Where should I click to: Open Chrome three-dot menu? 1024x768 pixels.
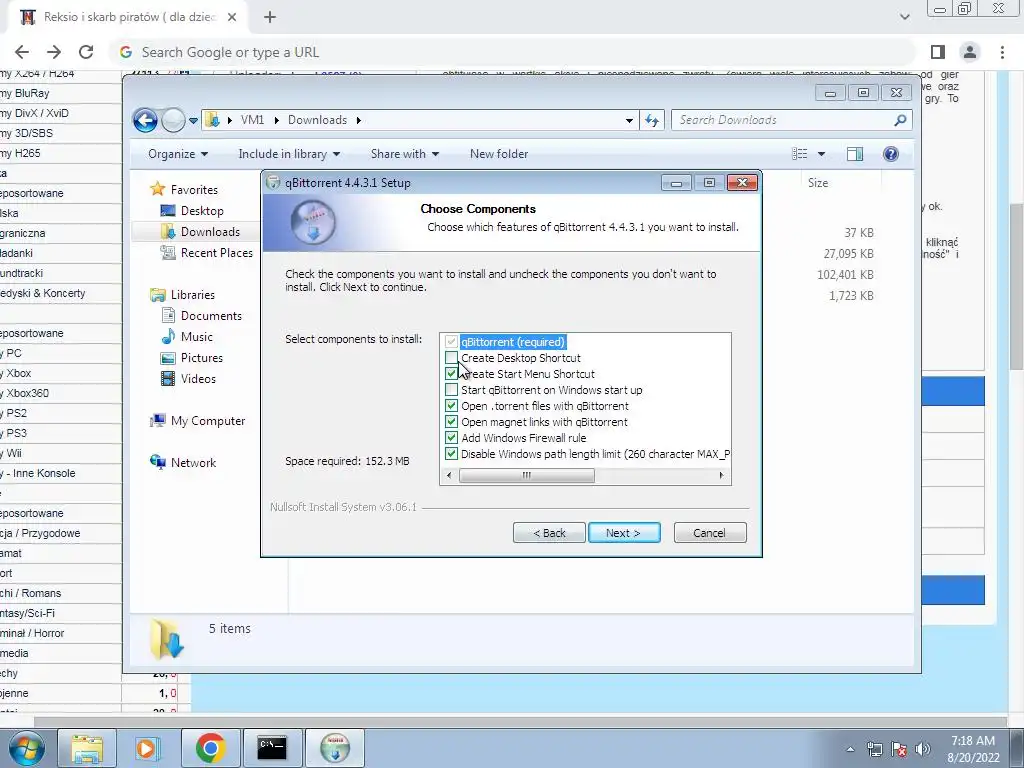pyautogui.click(x=1002, y=52)
